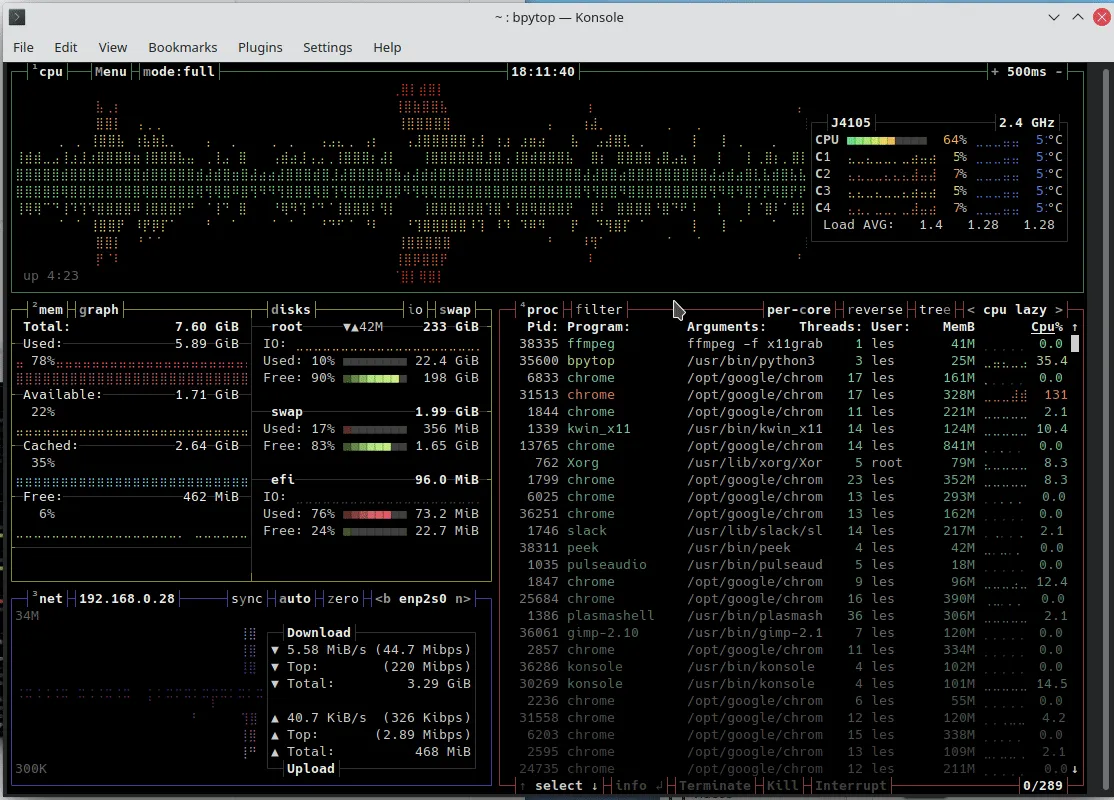Open the Help menu

(387, 47)
